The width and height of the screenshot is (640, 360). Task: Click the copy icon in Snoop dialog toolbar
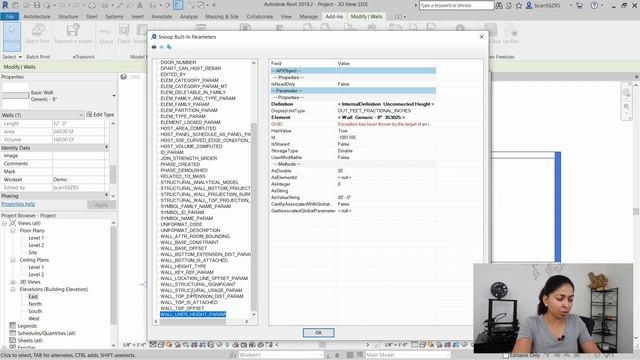169,47
